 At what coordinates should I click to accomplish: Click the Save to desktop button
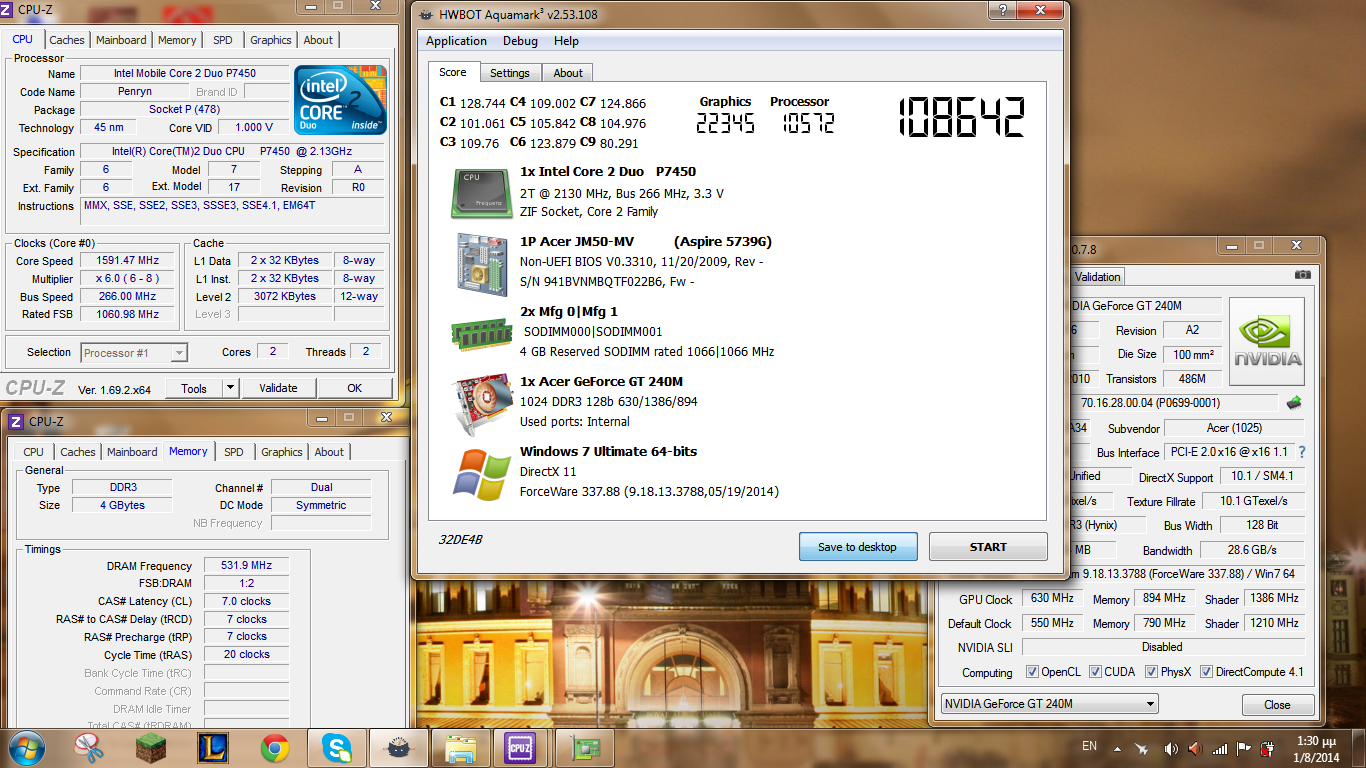(857, 547)
